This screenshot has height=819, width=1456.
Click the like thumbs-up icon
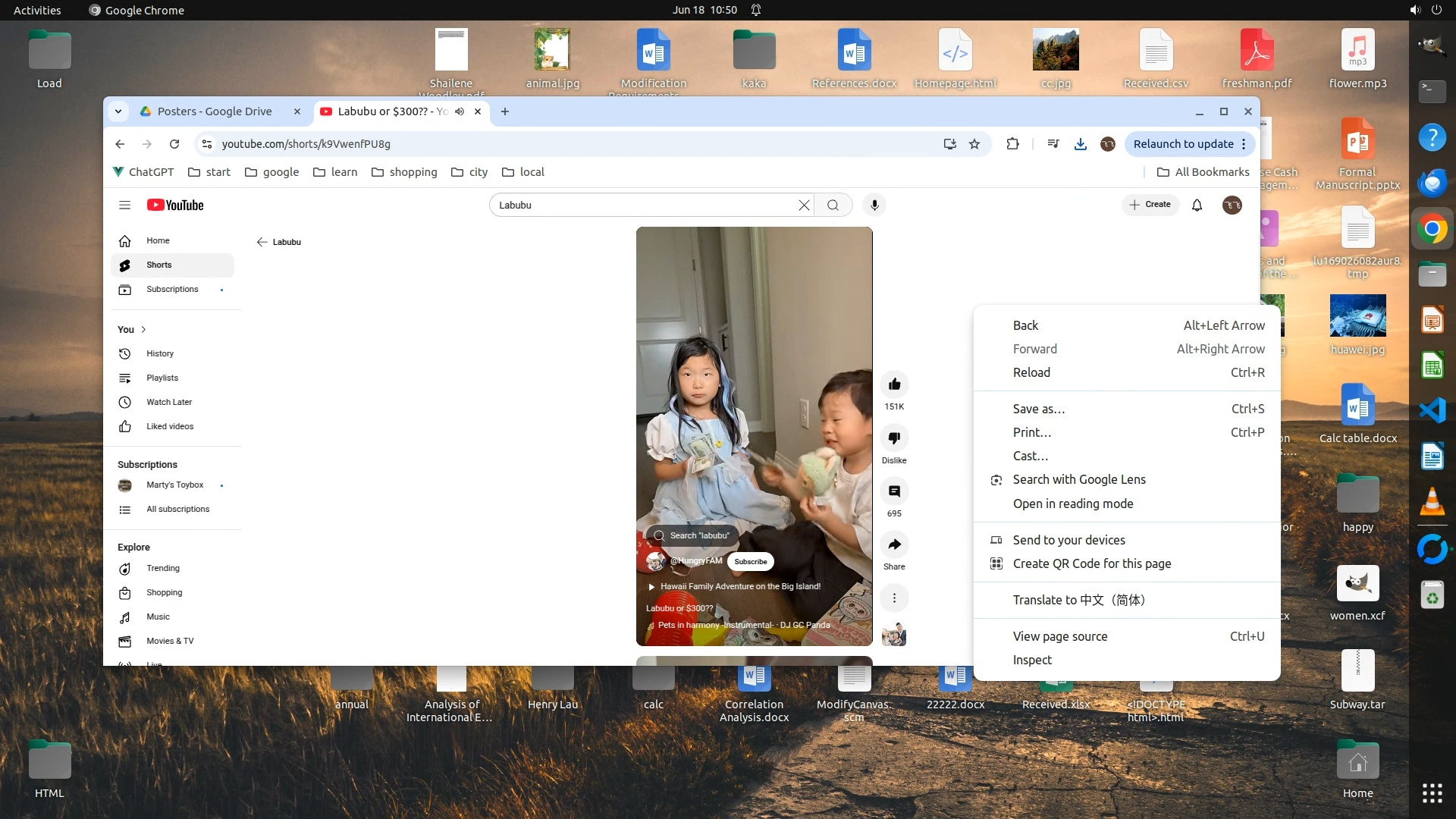tap(894, 384)
